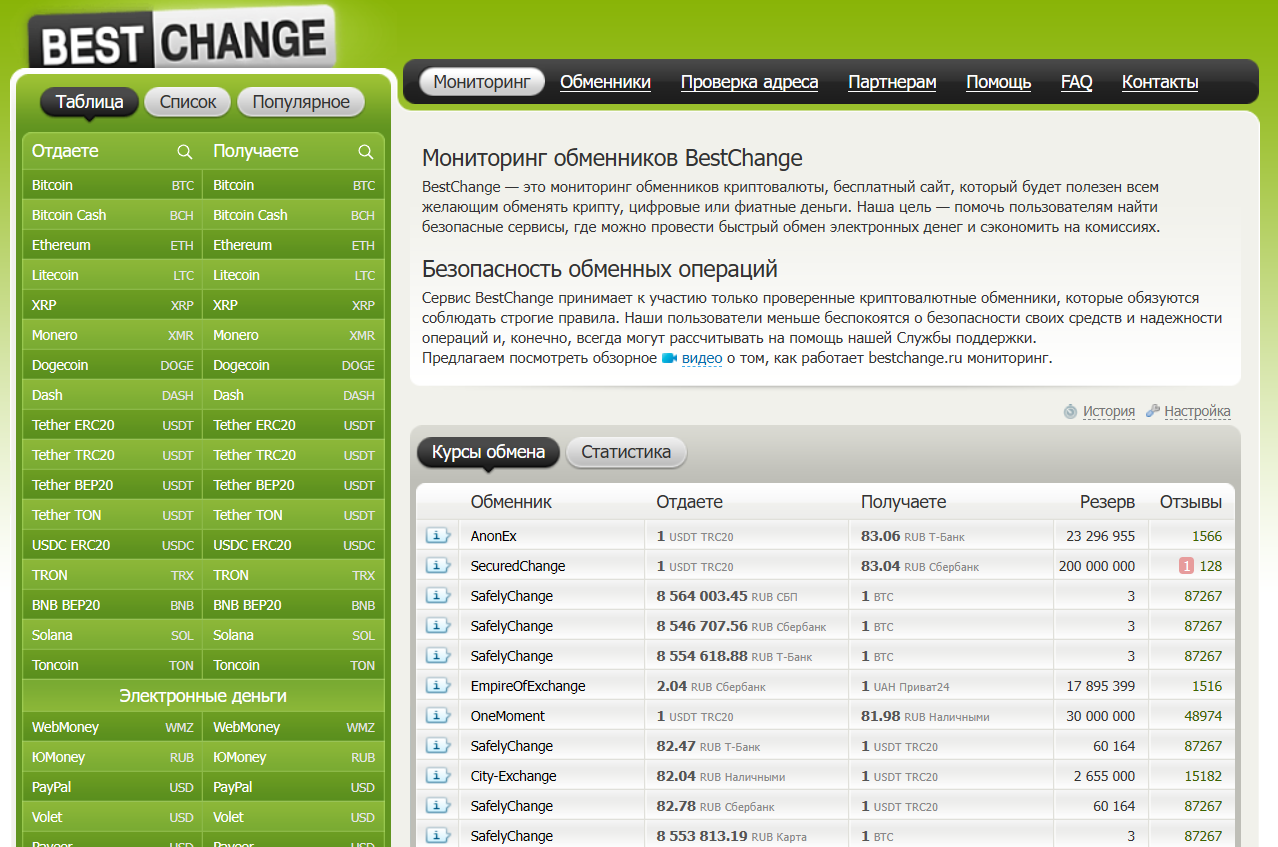Open the FAQ menu link
Screen dimensions: 1278x847
tap(1076, 82)
